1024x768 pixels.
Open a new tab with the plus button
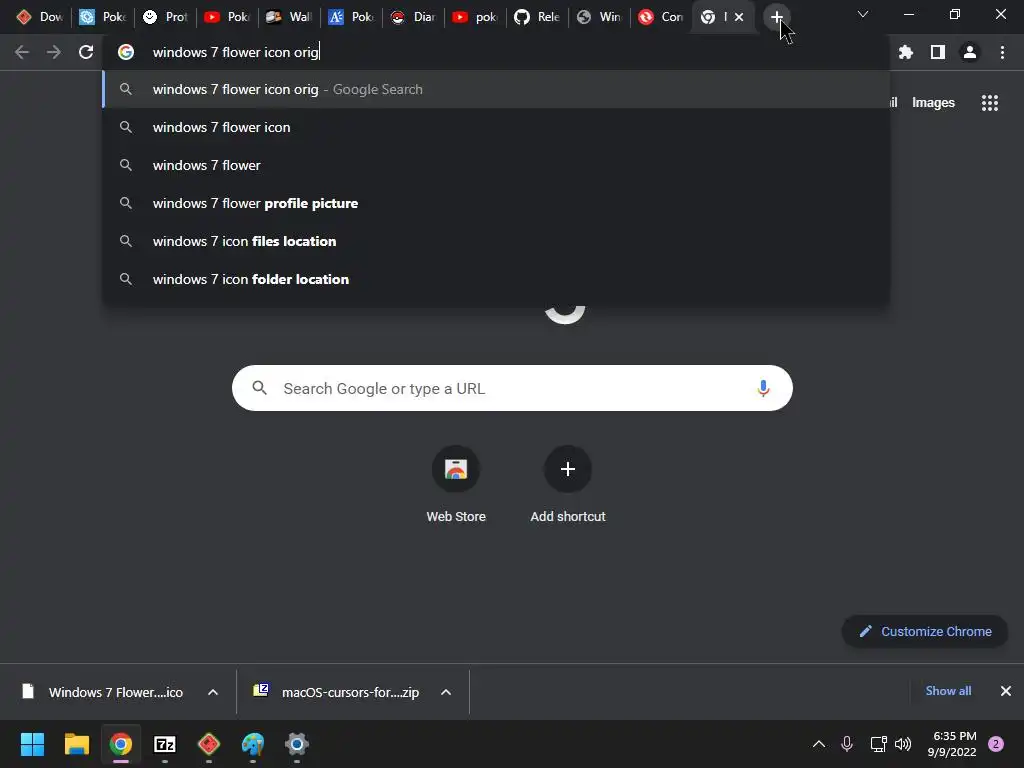click(776, 18)
